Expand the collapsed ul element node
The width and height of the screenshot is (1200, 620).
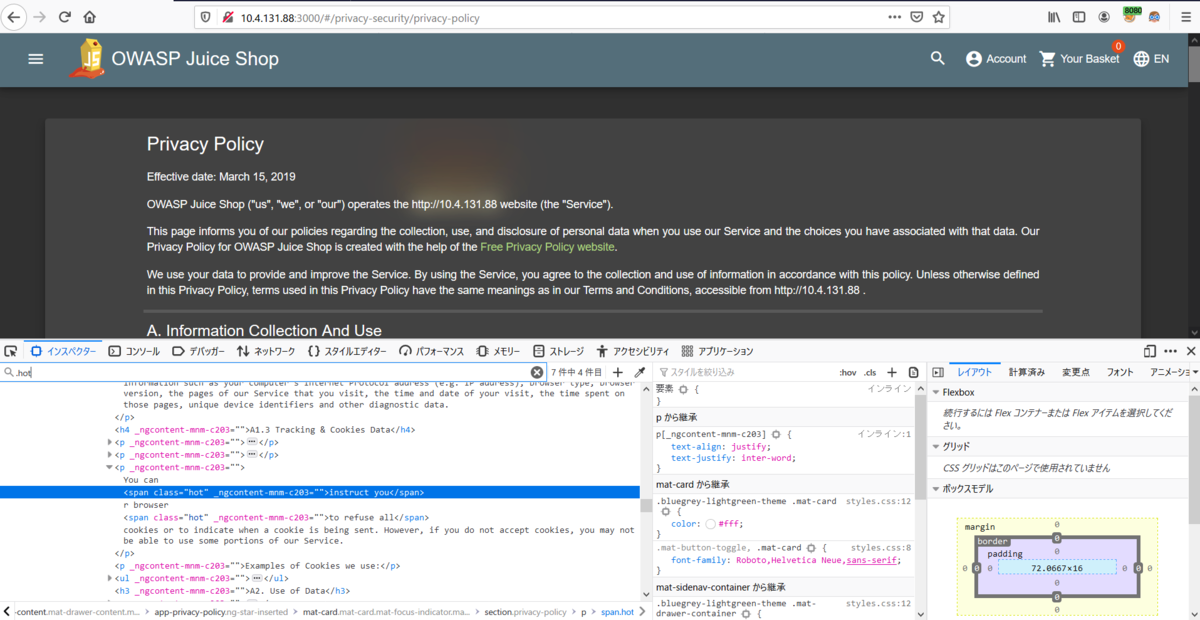[x=110, y=578]
